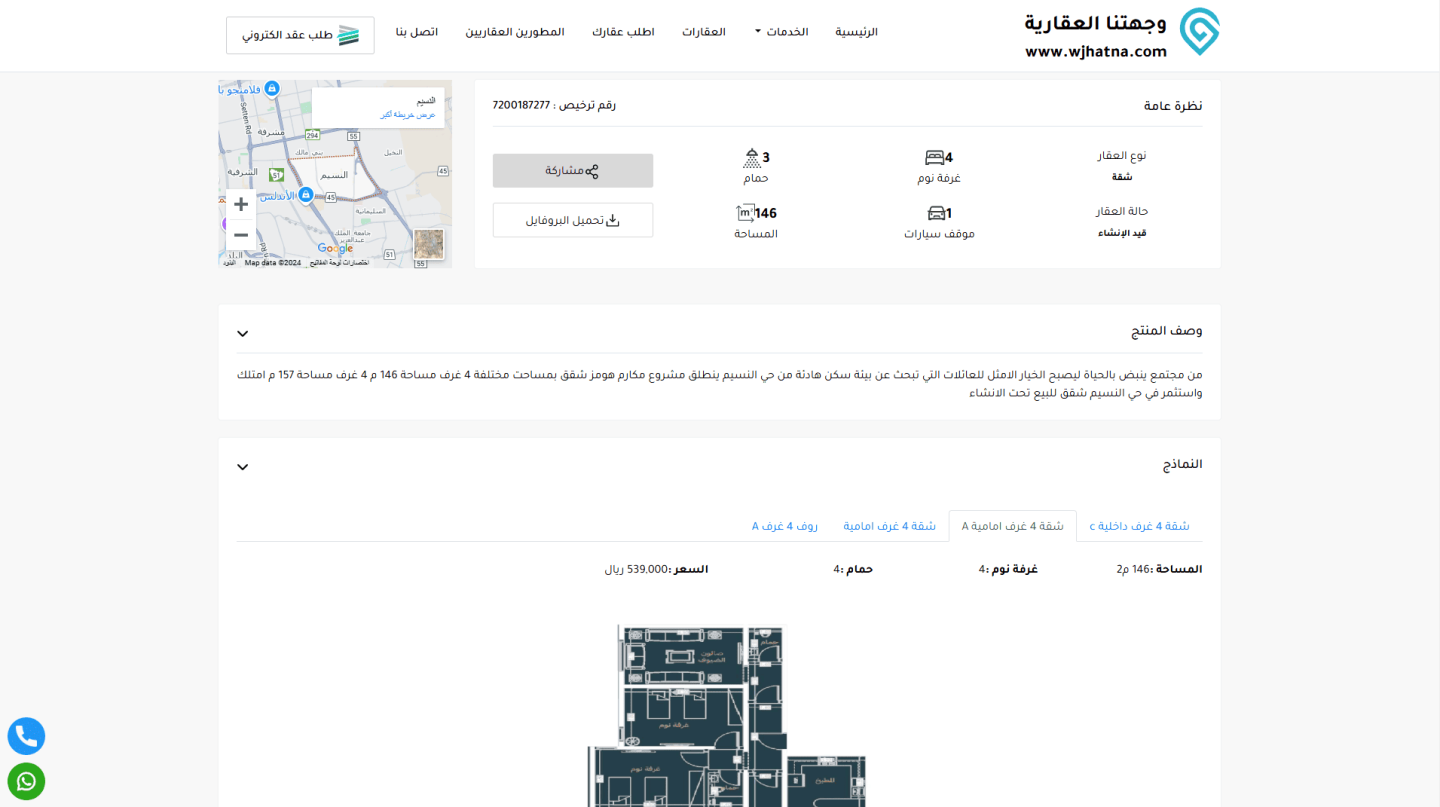Select the شقة 4 غرف داخلية c tab

(x=1139, y=526)
